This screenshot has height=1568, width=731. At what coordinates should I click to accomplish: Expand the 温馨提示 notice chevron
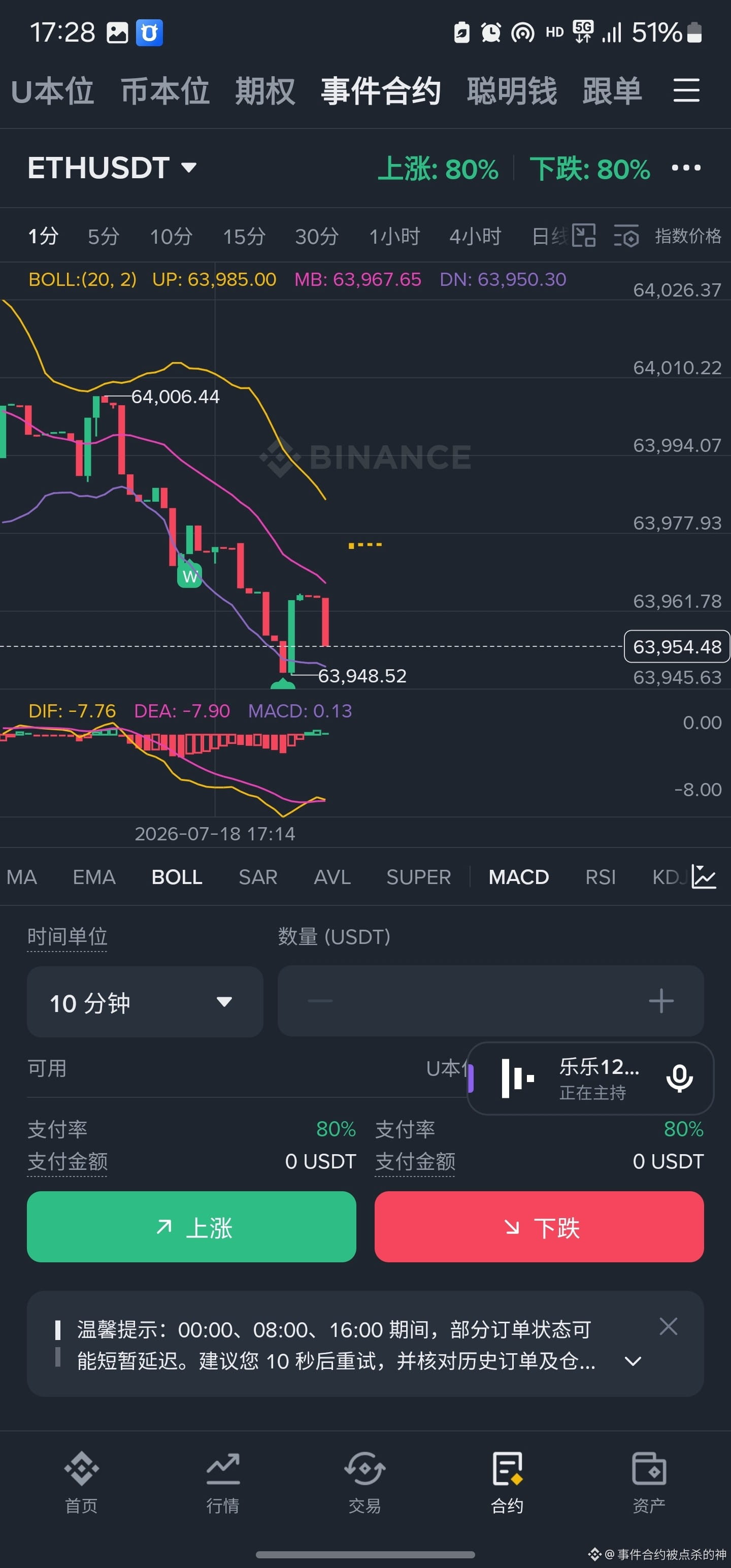633,1361
